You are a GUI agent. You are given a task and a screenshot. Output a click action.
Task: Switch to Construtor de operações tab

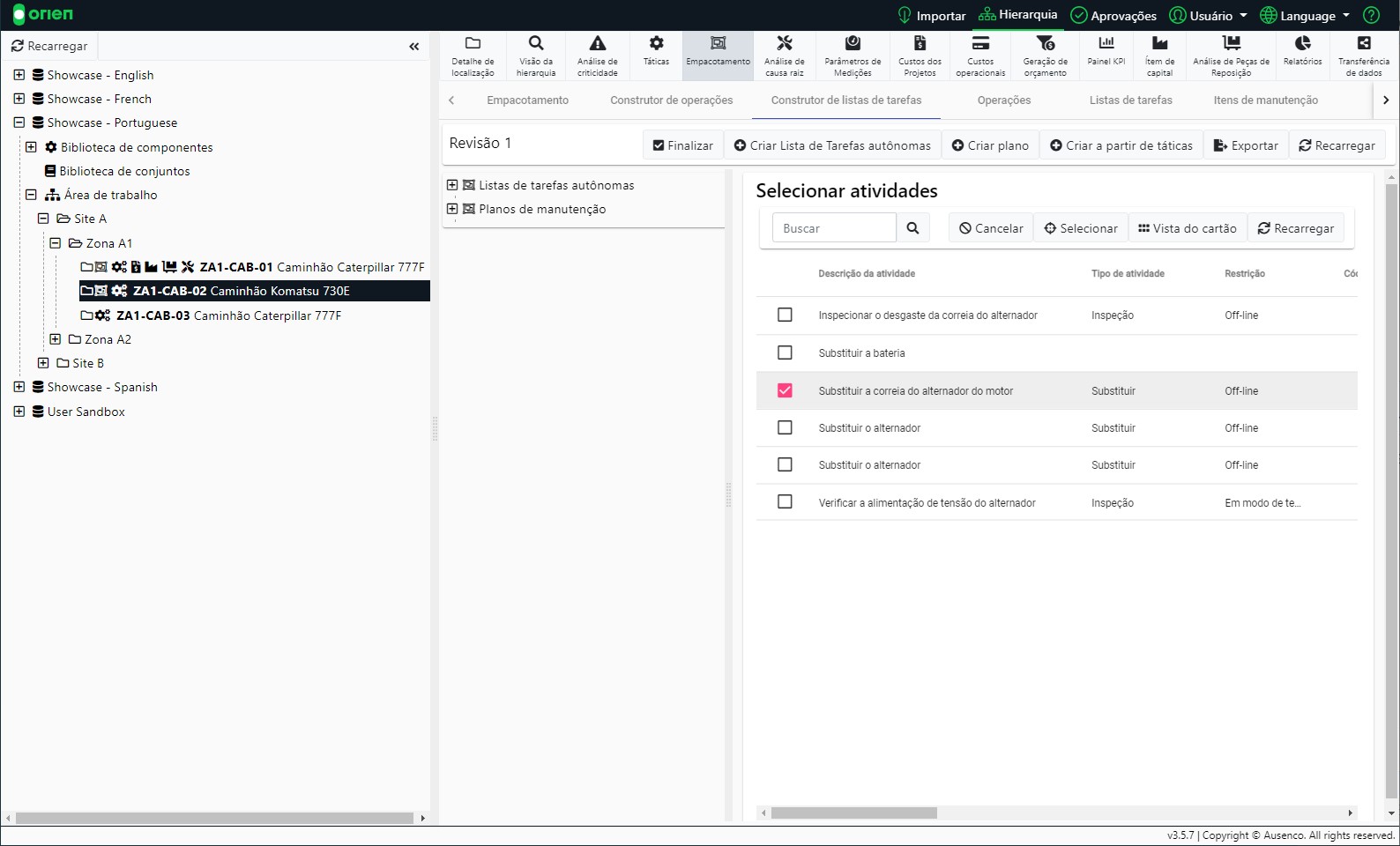tap(672, 100)
